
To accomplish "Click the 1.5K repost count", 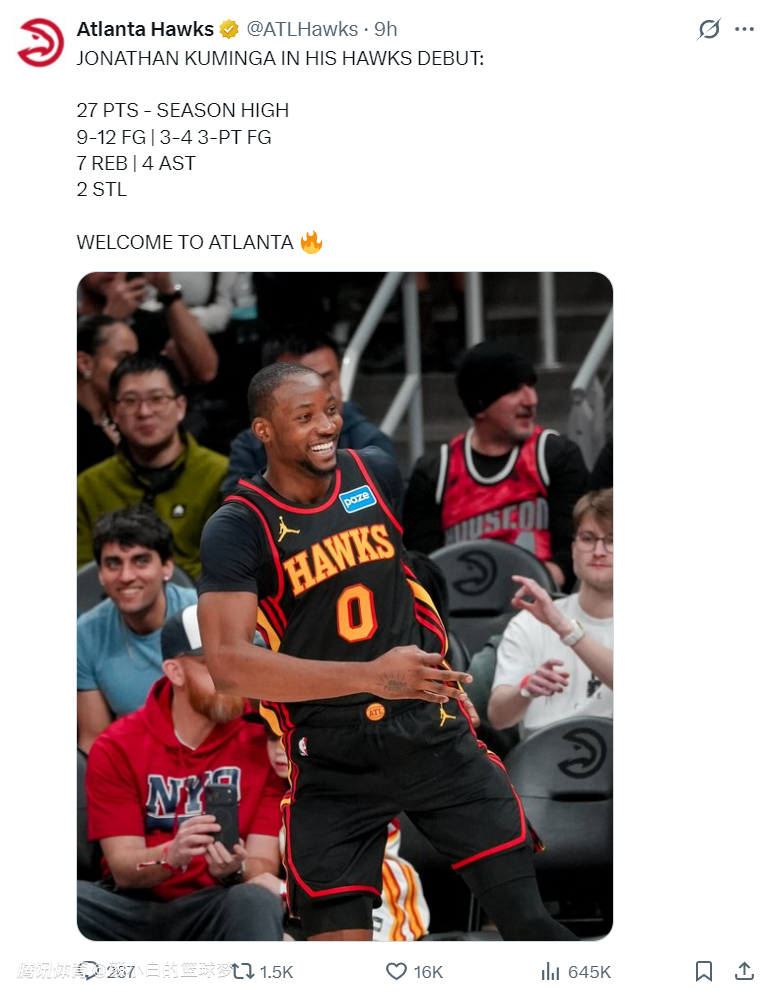I will (276, 972).
